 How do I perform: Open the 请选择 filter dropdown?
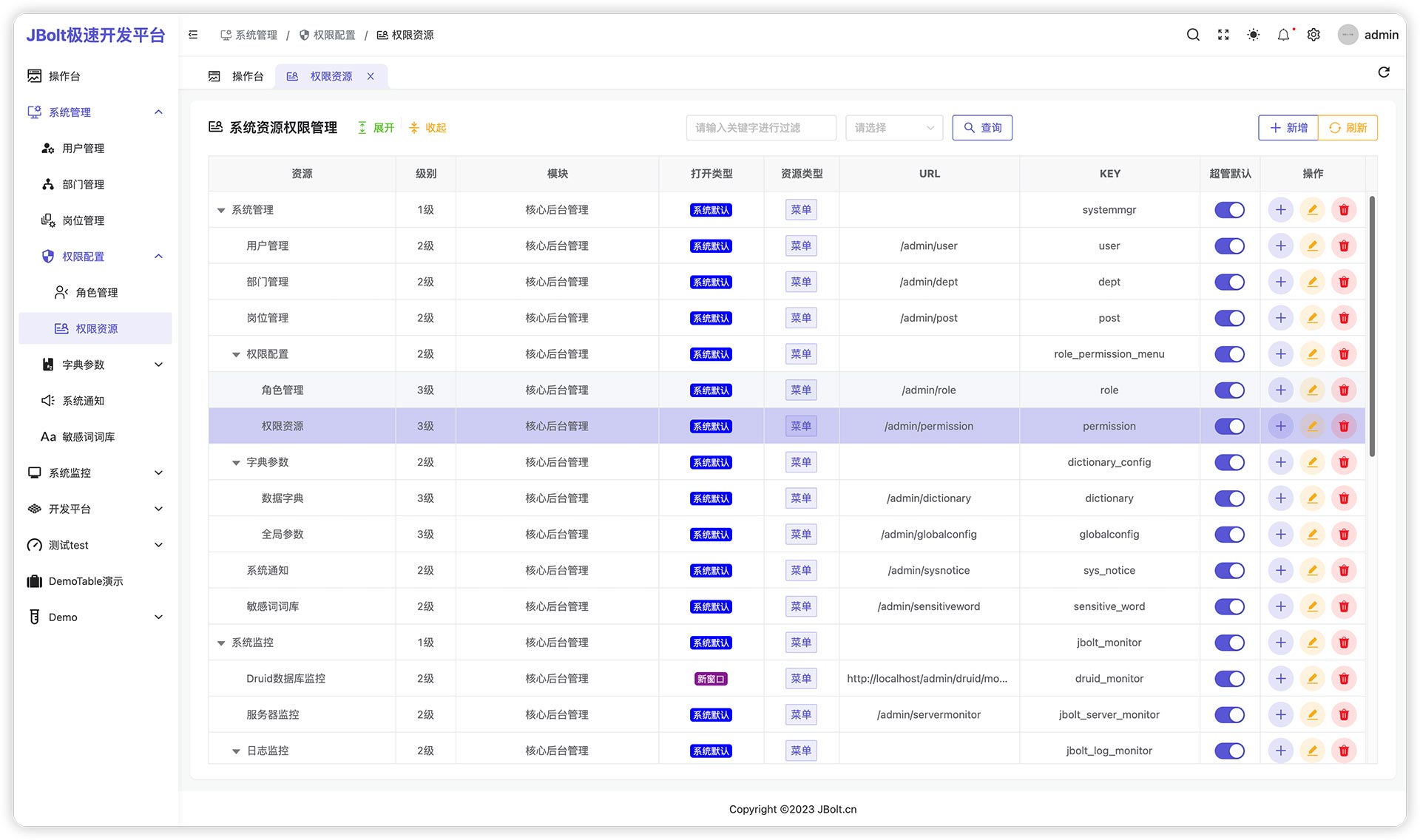click(x=894, y=128)
